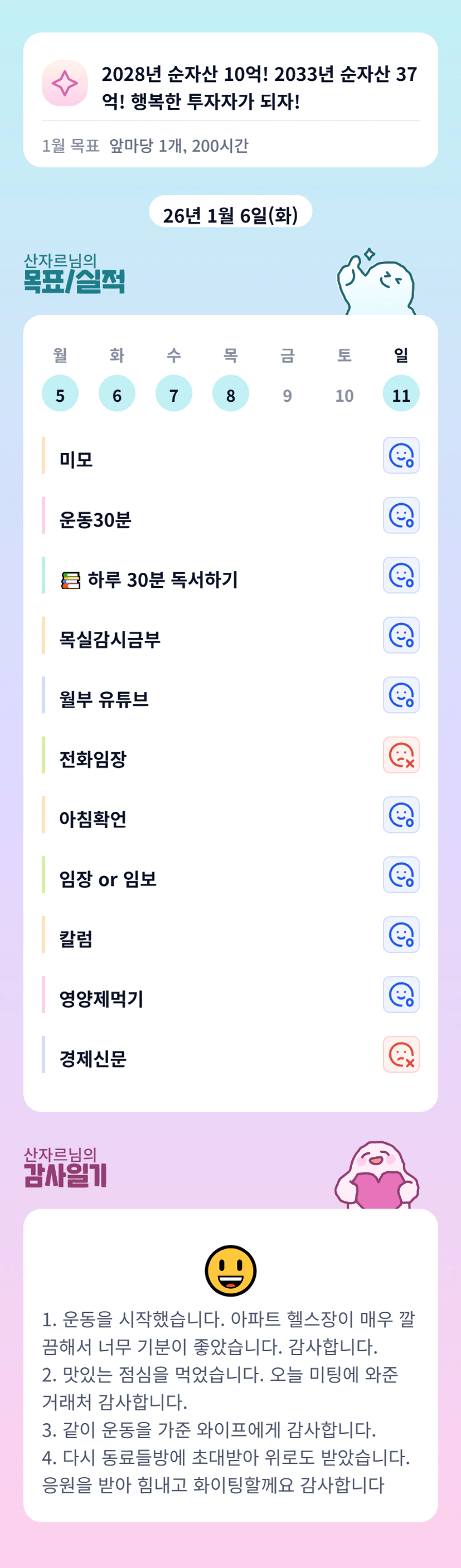Viewport: 461px width, 1568px height.
Task: Select Friday the 9th date
Action: (287, 396)
